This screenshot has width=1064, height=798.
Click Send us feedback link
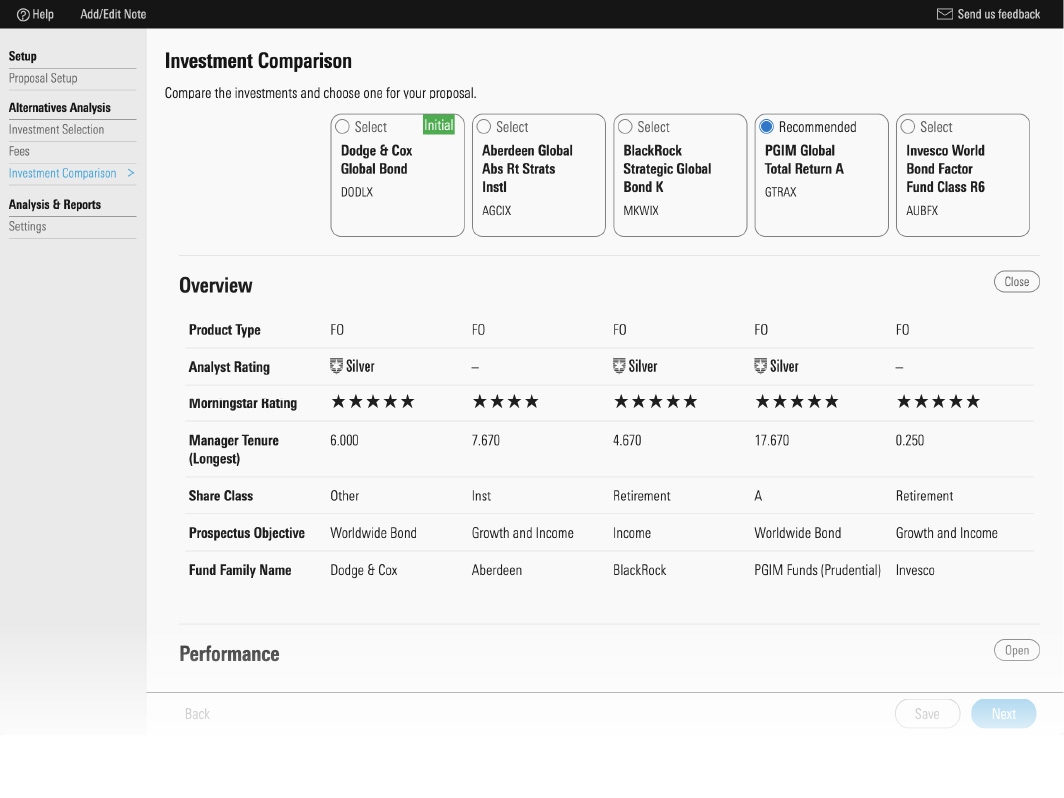pos(998,14)
